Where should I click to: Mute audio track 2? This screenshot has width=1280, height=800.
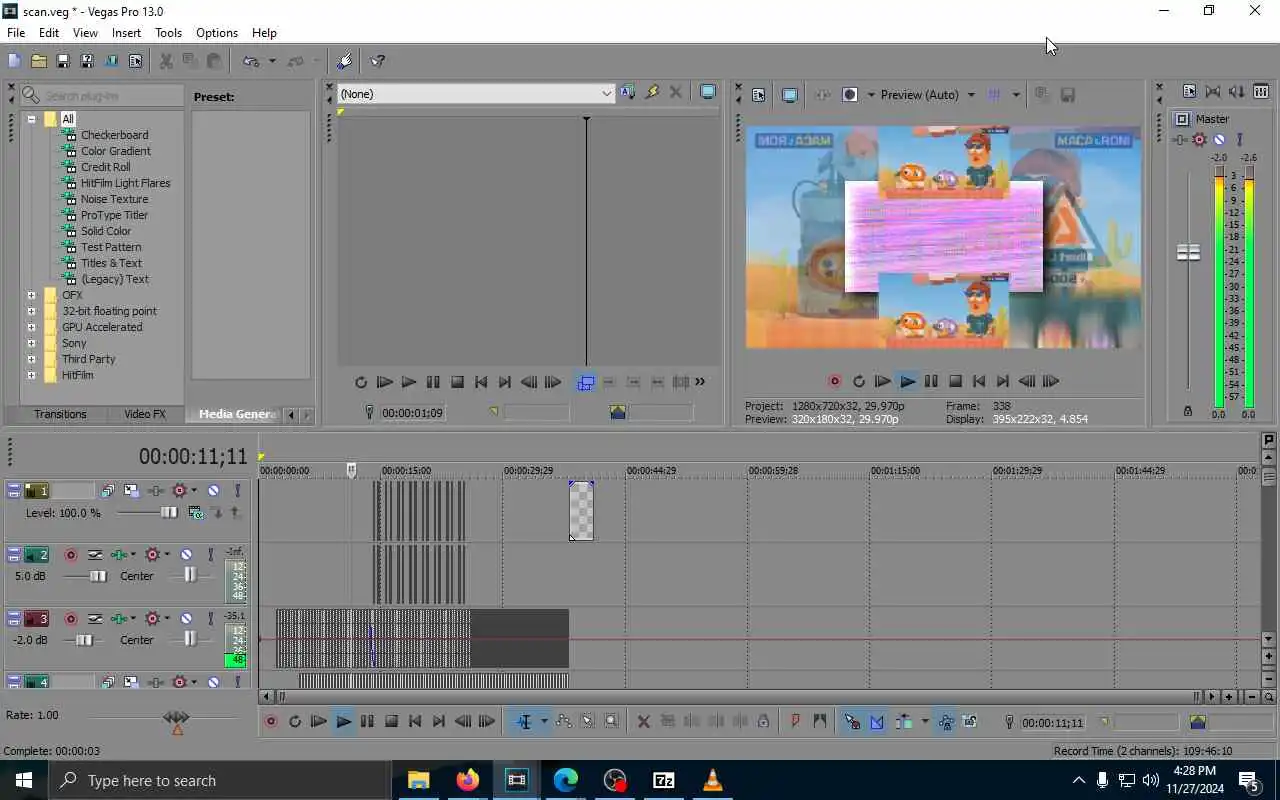tap(186, 554)
